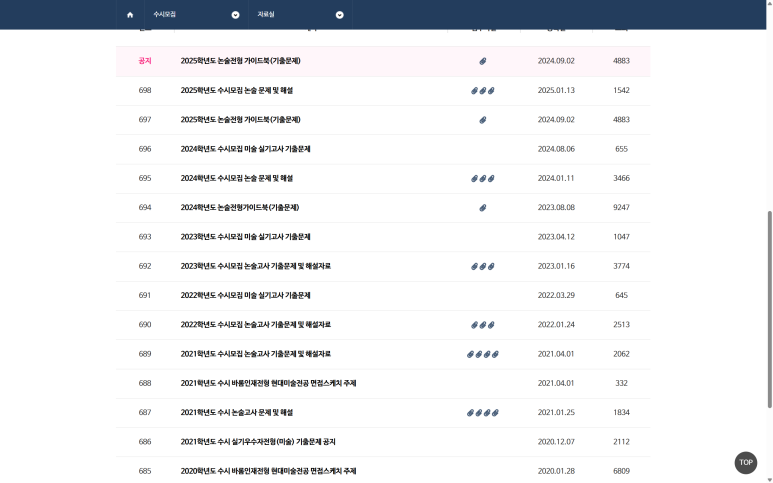
Task: Click the dropdown arrow next to 수시모집
Action: (235, 15)
